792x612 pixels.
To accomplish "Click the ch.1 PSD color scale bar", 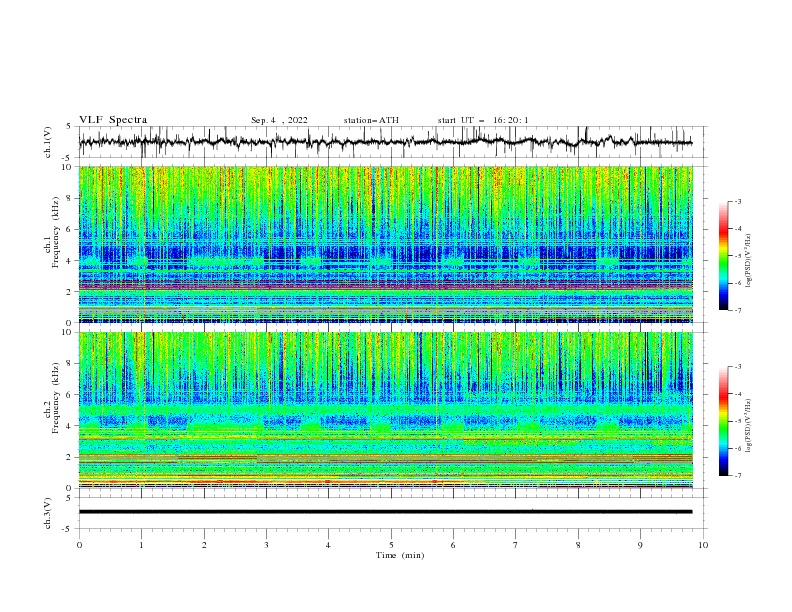I will tap(724, 256).
